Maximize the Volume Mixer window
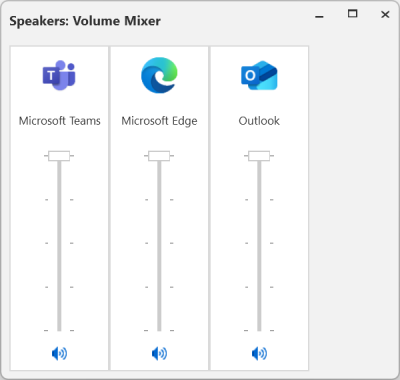 352,14
